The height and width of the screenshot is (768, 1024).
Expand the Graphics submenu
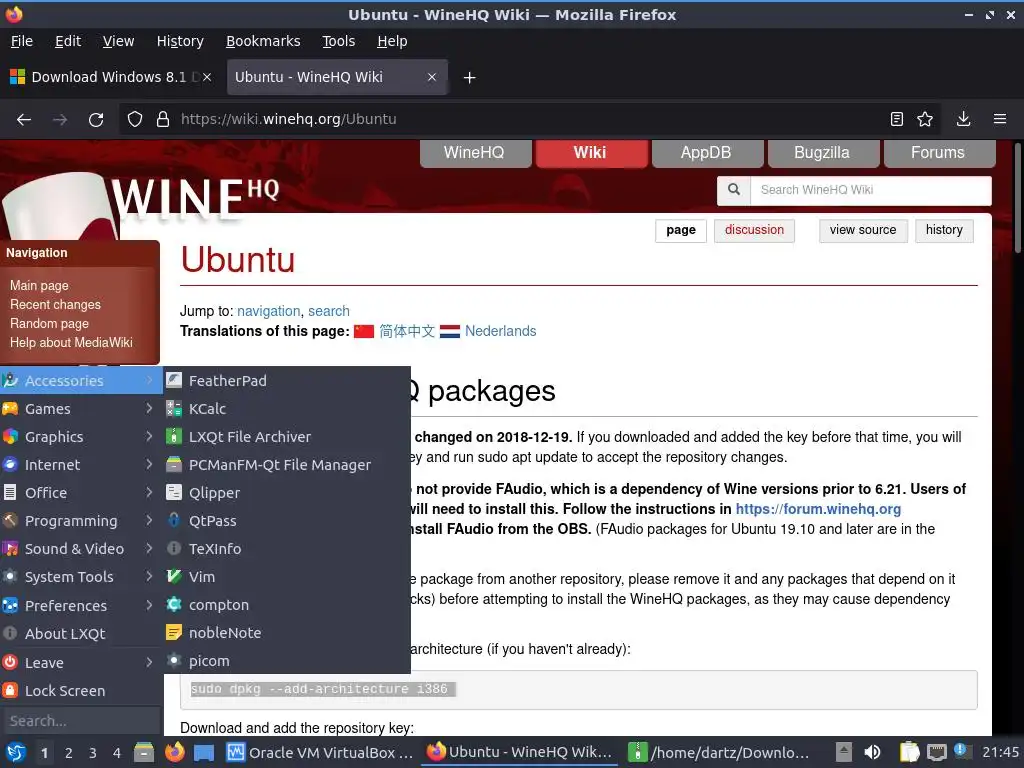tap(81, 436)
